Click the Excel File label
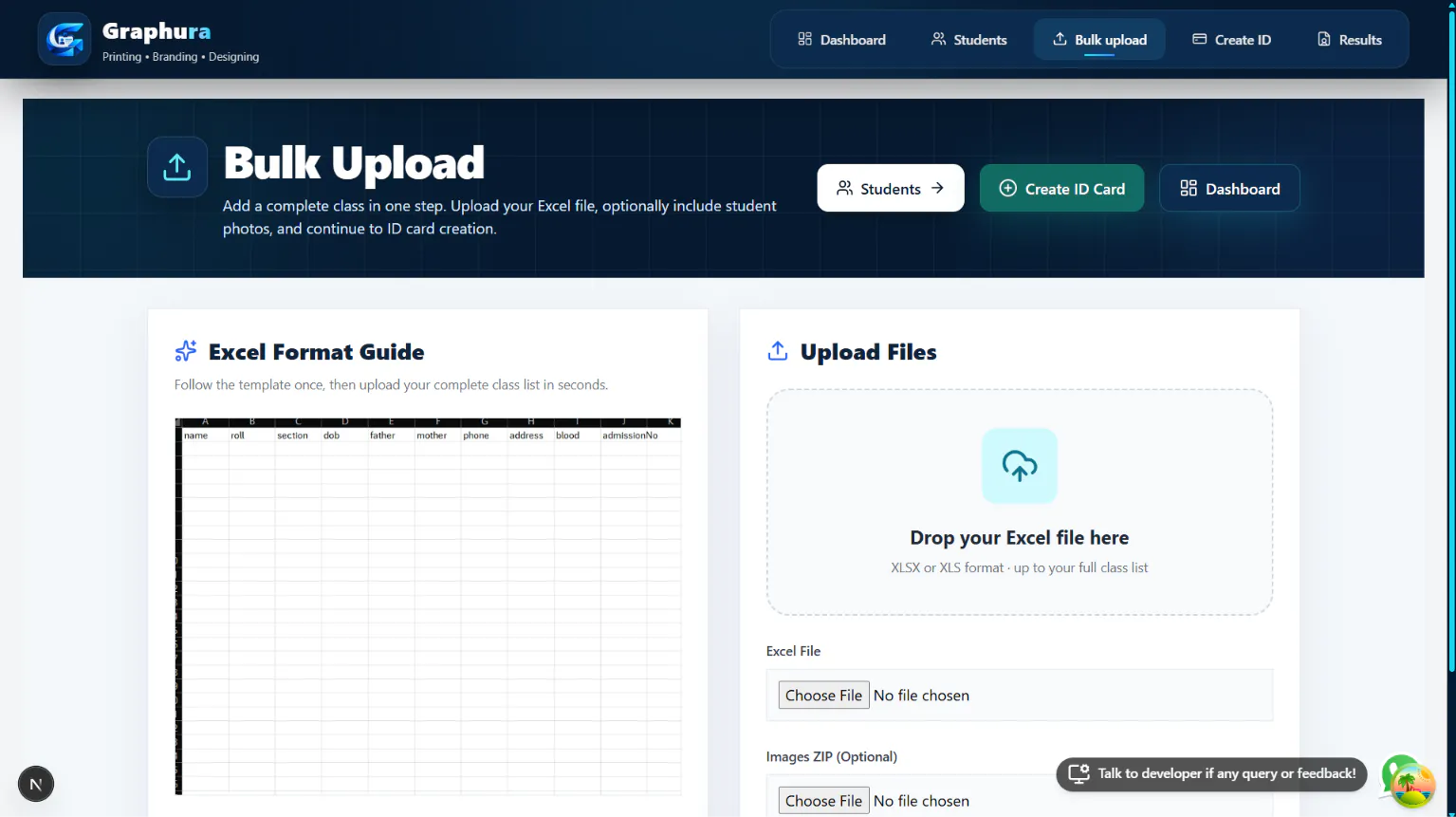This screenshot has height=817, width=1456. pyautogui.click(x=793, y=651)
